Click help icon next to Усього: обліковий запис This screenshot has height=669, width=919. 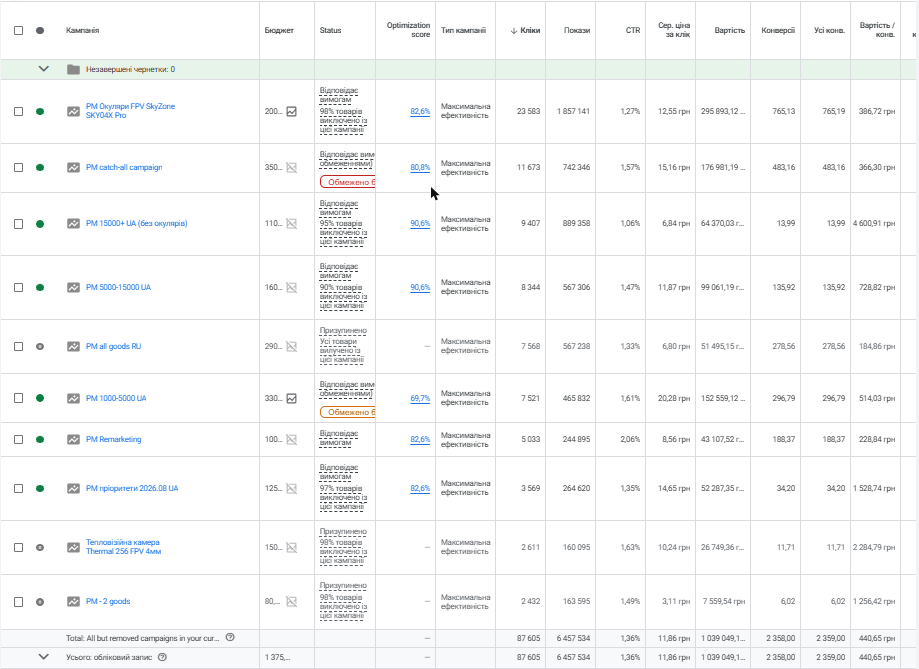[x=162, y=657]
